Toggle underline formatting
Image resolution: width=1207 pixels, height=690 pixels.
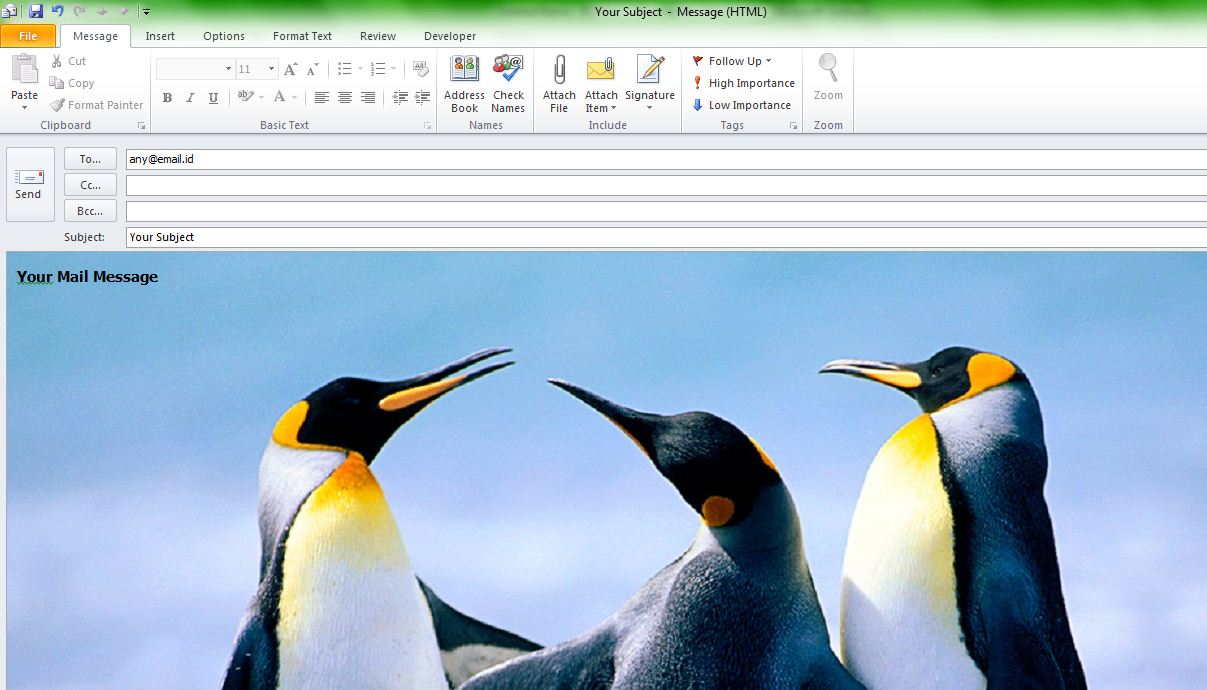tap(211, 97)
